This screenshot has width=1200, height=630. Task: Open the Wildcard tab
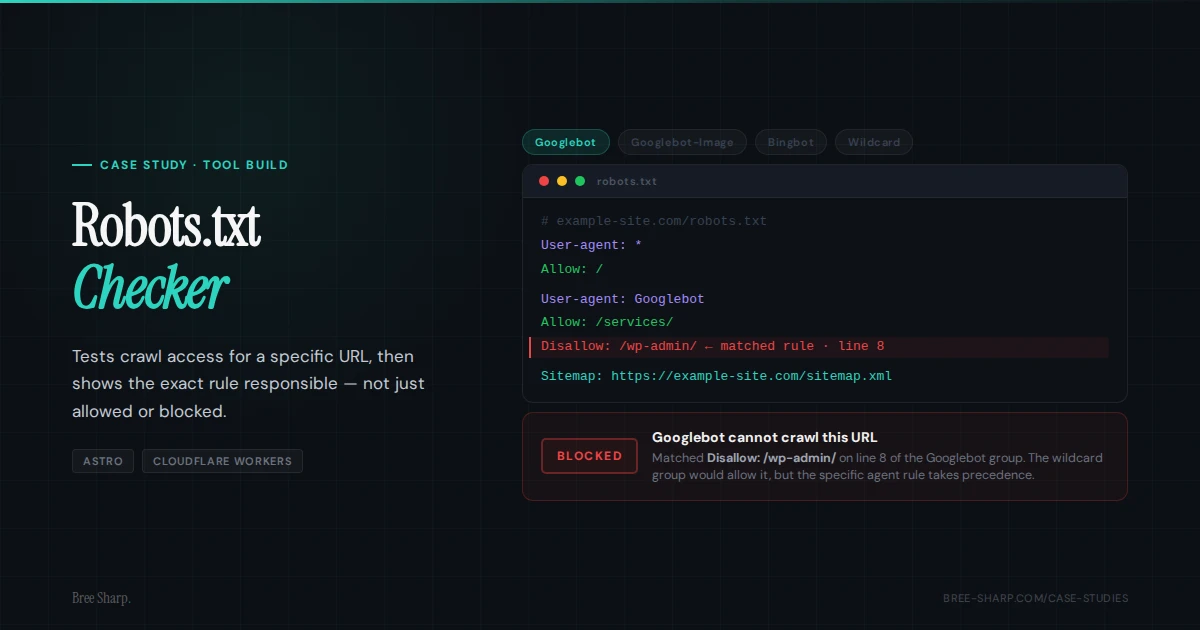point(874,142)
